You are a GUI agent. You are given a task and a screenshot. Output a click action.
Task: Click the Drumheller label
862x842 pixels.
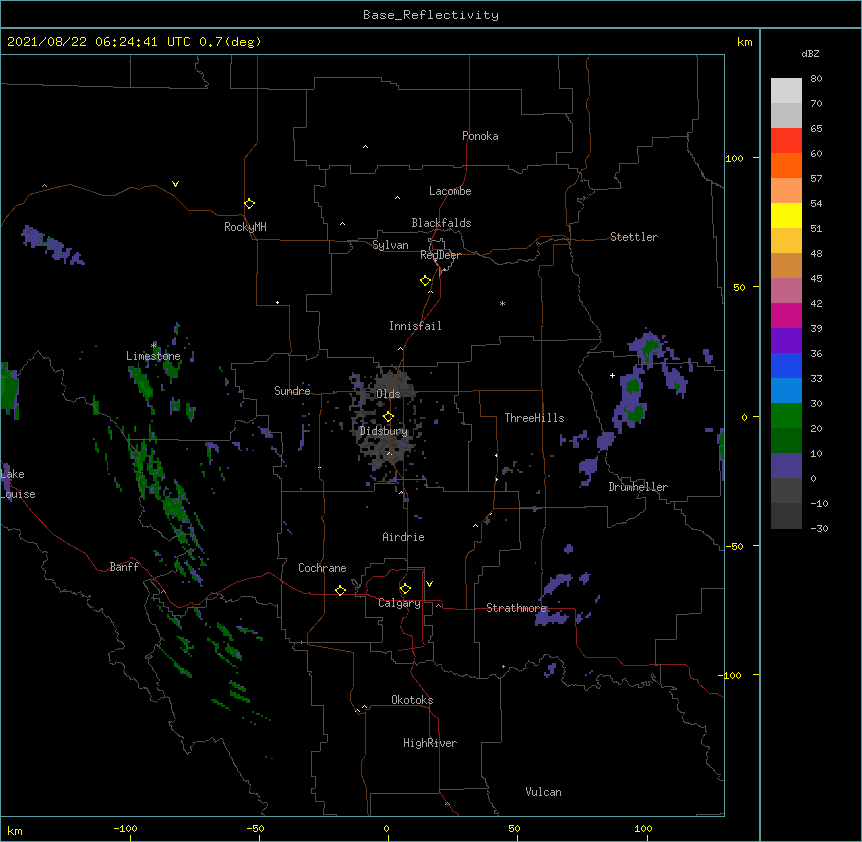(x=638, y=487)
